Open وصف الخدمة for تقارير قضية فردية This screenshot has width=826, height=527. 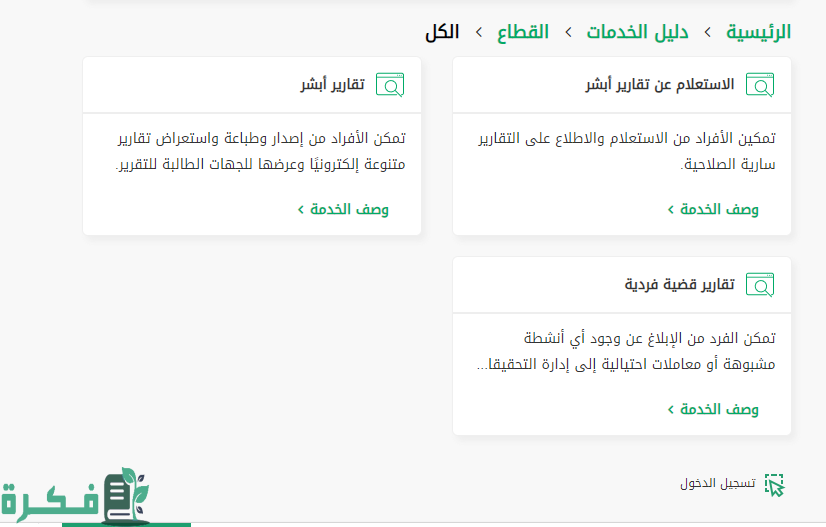click(x=713, y=409)
